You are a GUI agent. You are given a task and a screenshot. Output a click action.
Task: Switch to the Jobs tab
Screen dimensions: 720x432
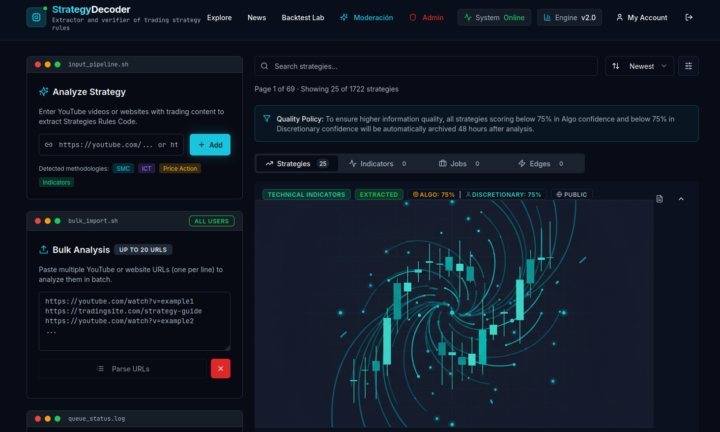click(x=459, y=163)
